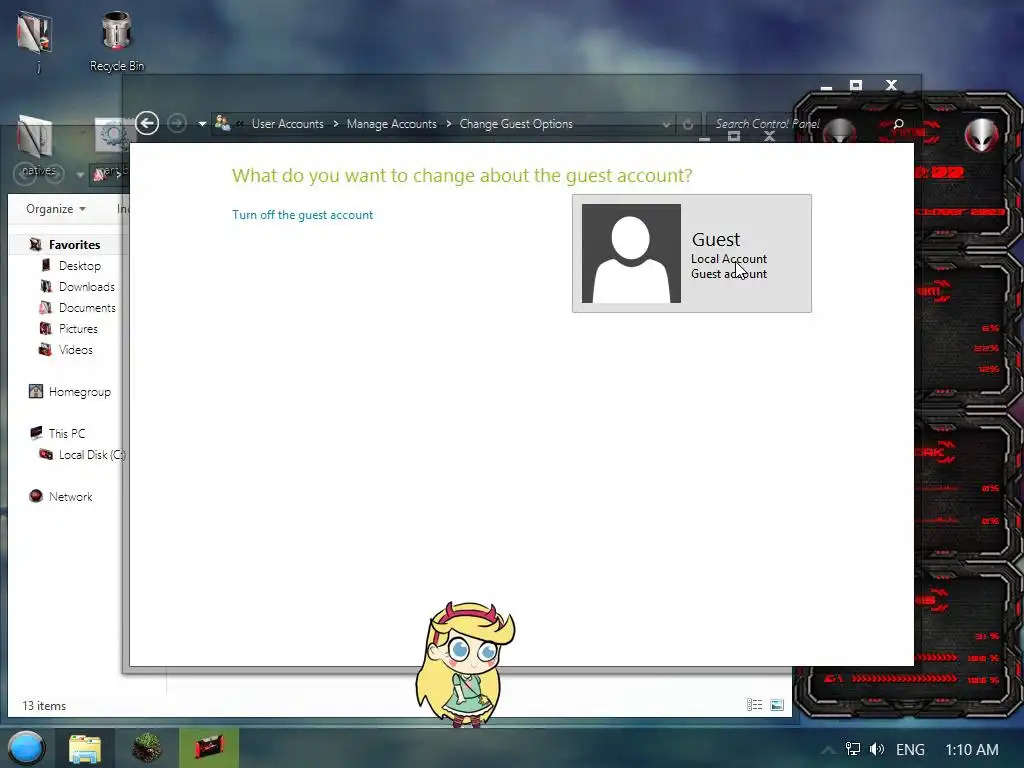Click the Star Butterfly desktop mascot
1024x768 pixels.
coord(465,664)
